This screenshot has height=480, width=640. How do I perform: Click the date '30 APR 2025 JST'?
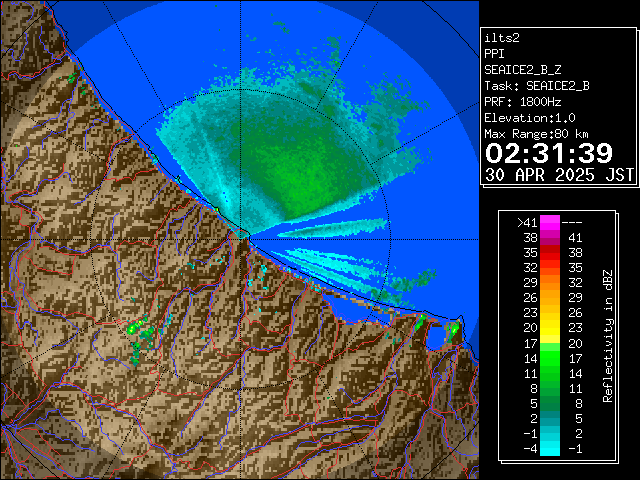tap(559, 175)
